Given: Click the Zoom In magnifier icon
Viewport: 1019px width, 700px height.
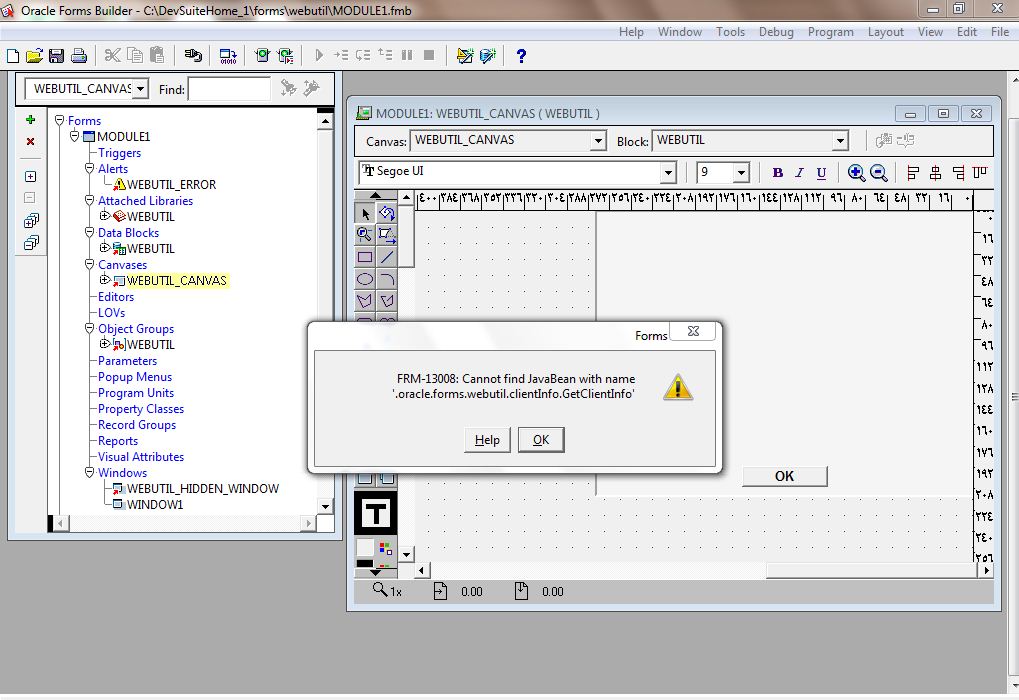Looking at the screenshot, I should click(856, 173).
